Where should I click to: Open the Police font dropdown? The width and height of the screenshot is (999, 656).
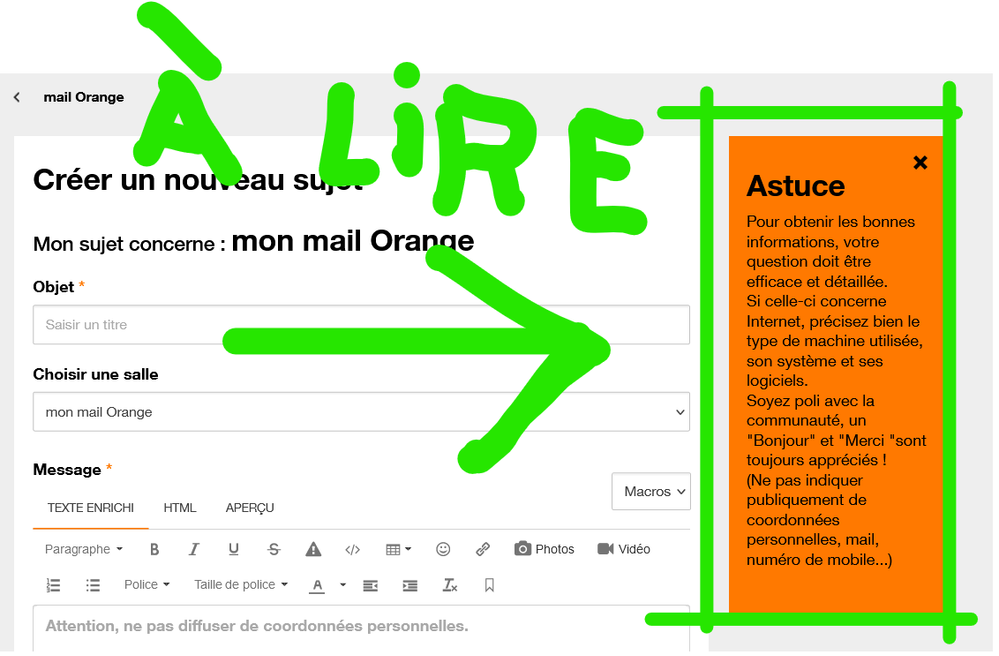[147, 586]
